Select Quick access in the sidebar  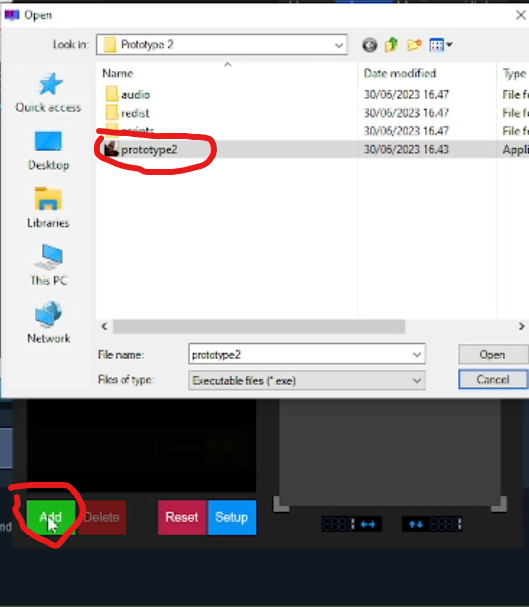click(48, 93)
